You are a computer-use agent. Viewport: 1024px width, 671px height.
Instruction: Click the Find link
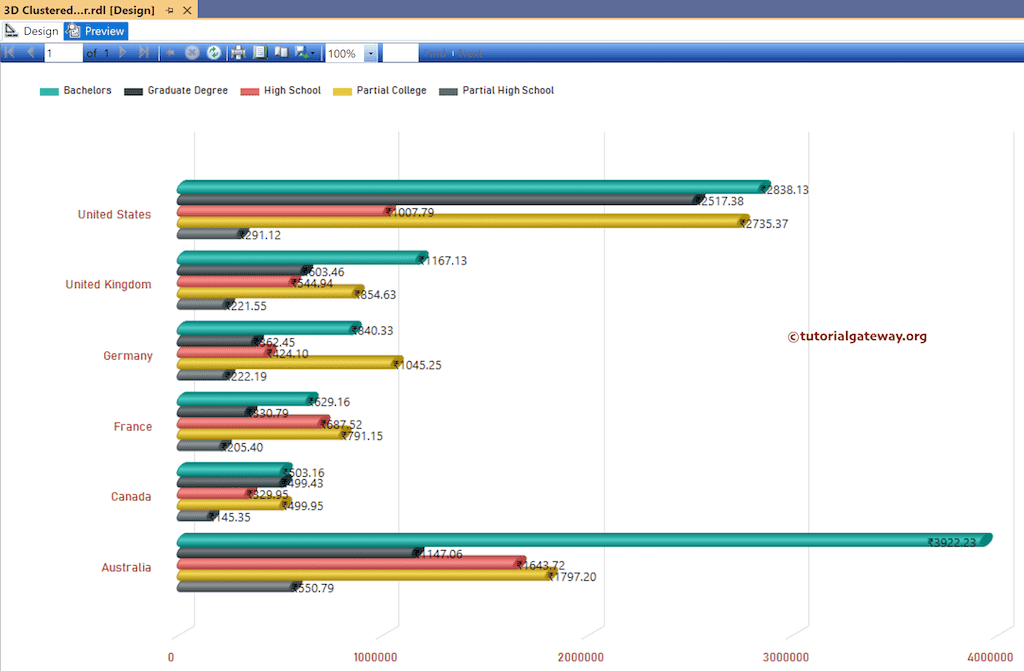point(437,52)
